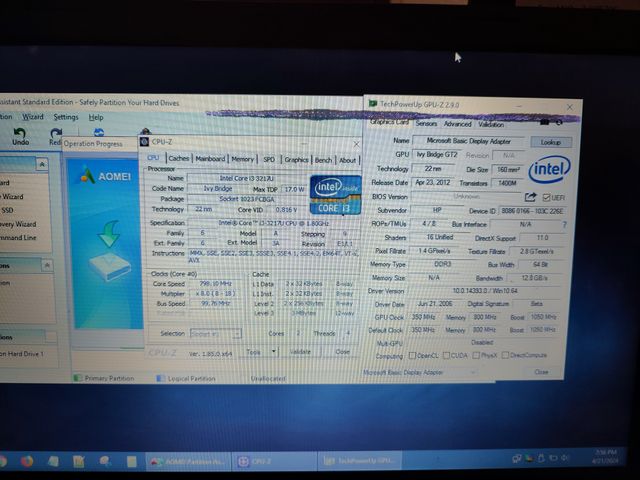Switch to the Memory tab in CPU-Z
Screen dimensions: 640x480
click(242, 159)
